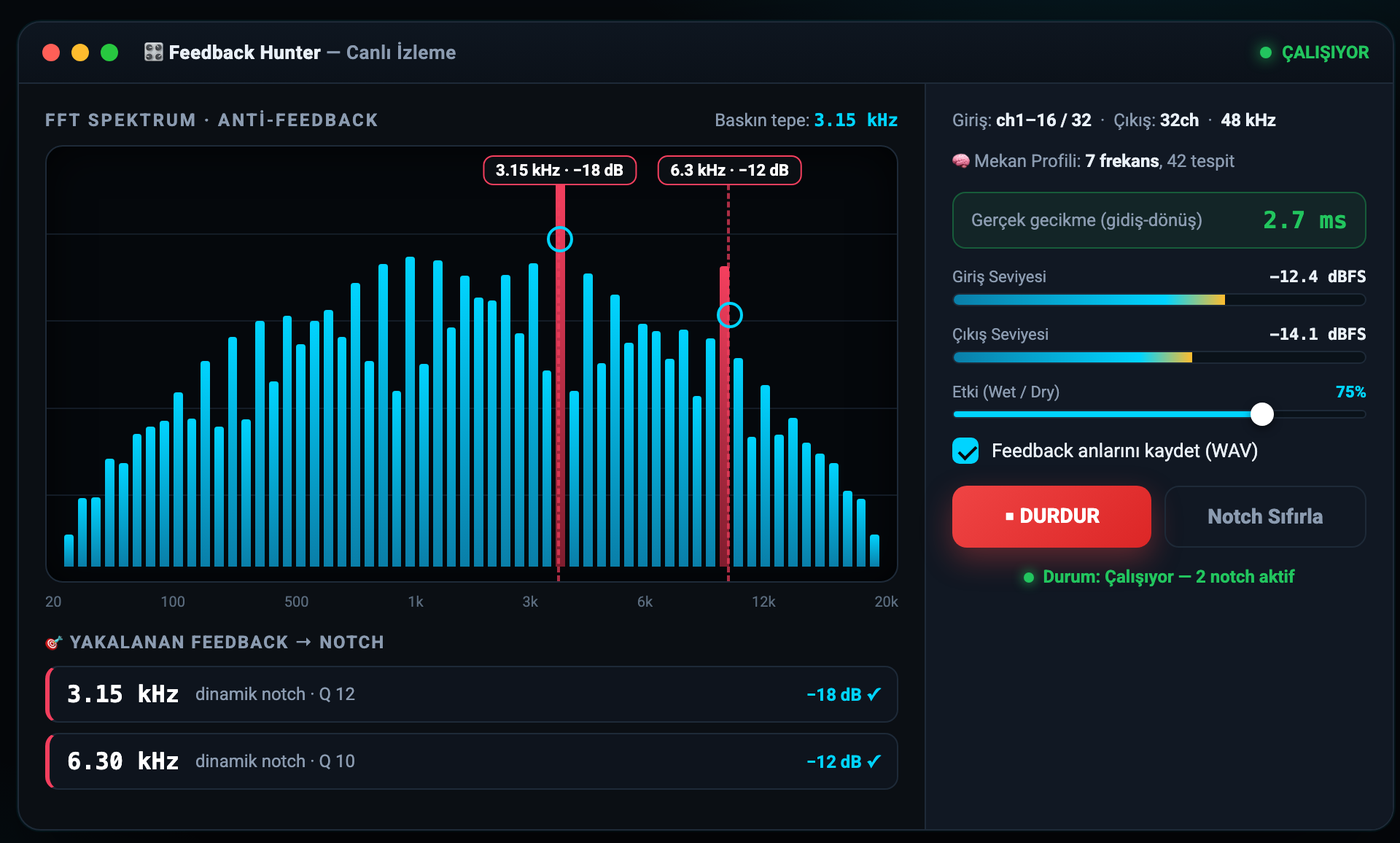Click the 42 tespit text
Screen dimensions: 1400x843
1200,160
